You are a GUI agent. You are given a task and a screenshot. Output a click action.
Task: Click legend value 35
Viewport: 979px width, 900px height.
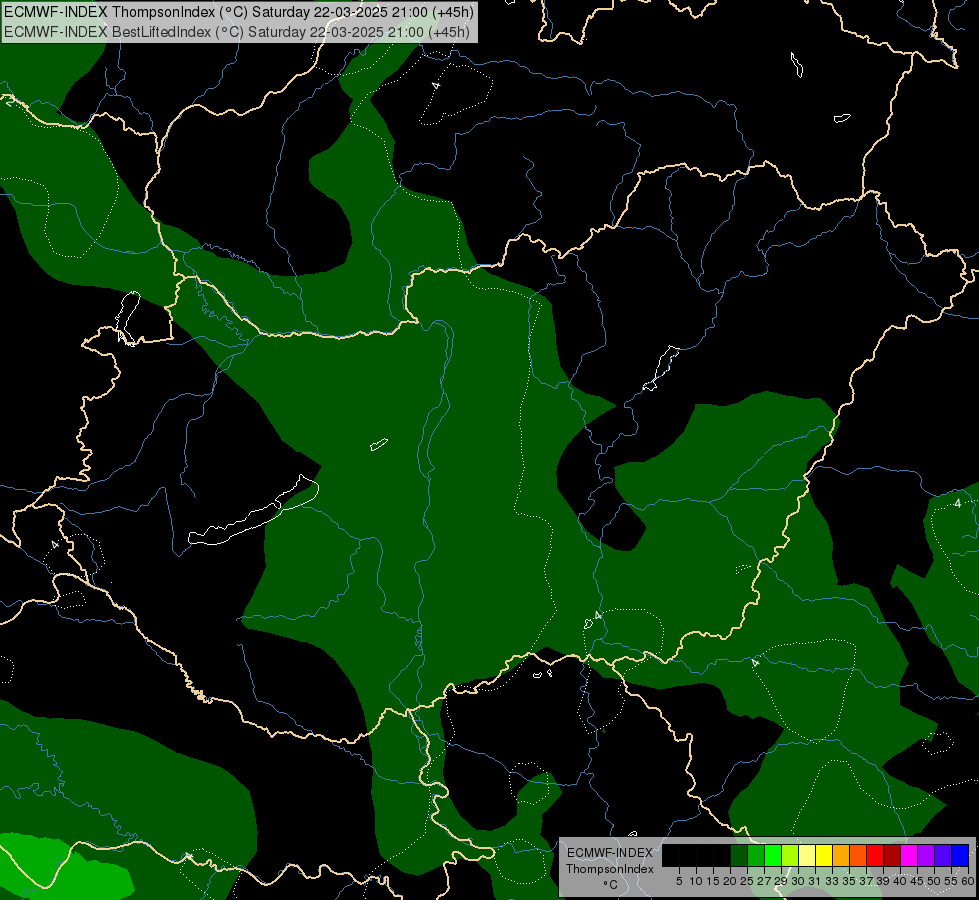coord(849,881)
